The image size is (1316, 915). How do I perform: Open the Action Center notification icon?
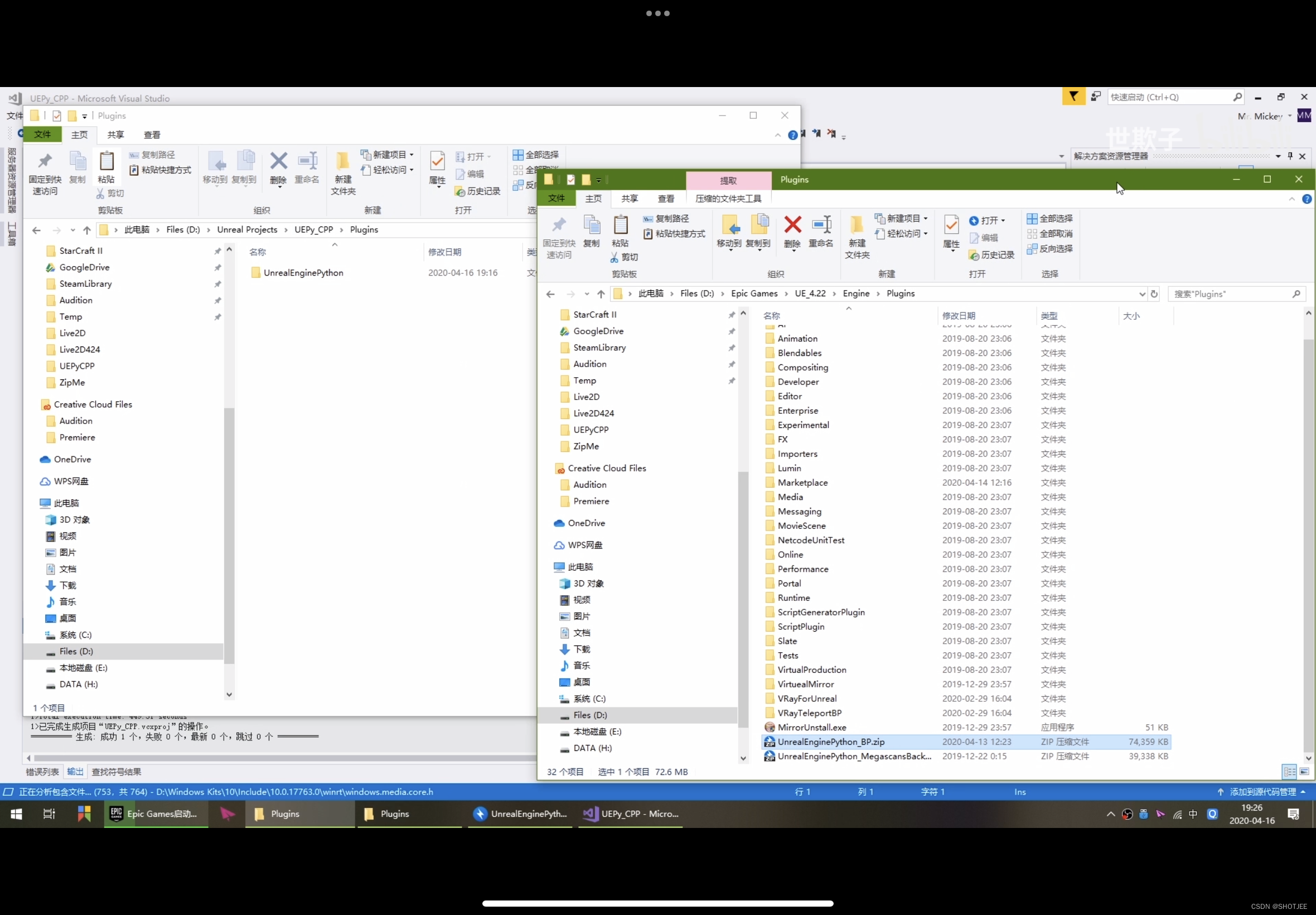[1293, 813]
